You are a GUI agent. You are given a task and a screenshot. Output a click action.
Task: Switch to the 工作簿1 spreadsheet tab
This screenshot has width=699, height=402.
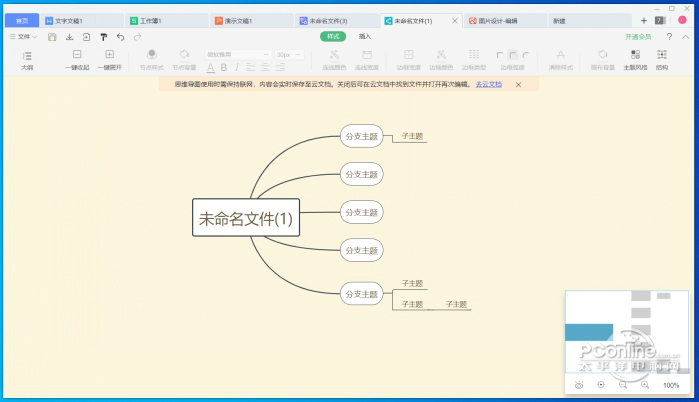click(167, 21)
